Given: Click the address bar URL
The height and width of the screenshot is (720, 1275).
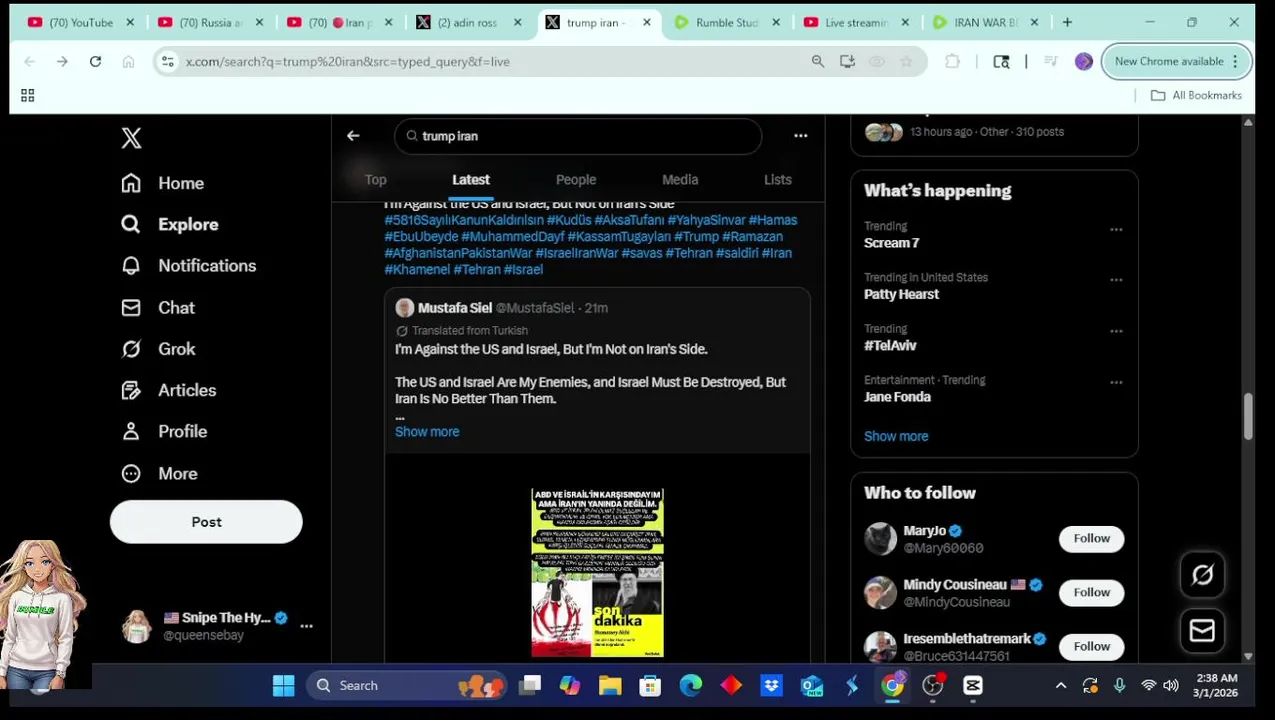Looking at the screenshot, I should tap(348, 62).
